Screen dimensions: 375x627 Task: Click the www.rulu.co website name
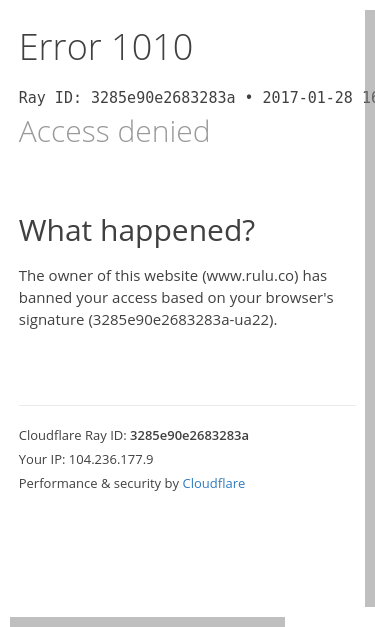[x=250, y=276]
